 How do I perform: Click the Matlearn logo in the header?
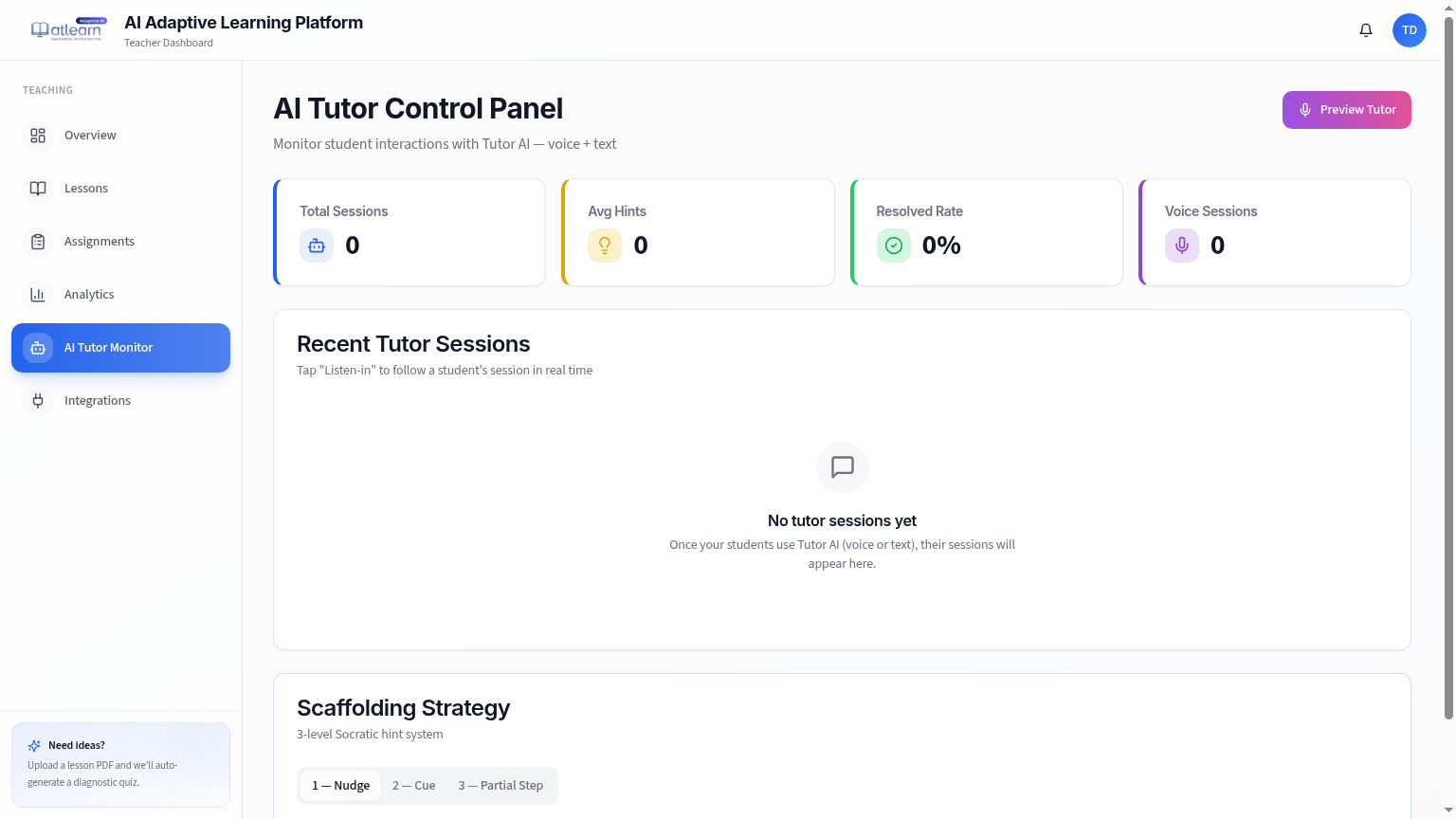click(69, 29)
